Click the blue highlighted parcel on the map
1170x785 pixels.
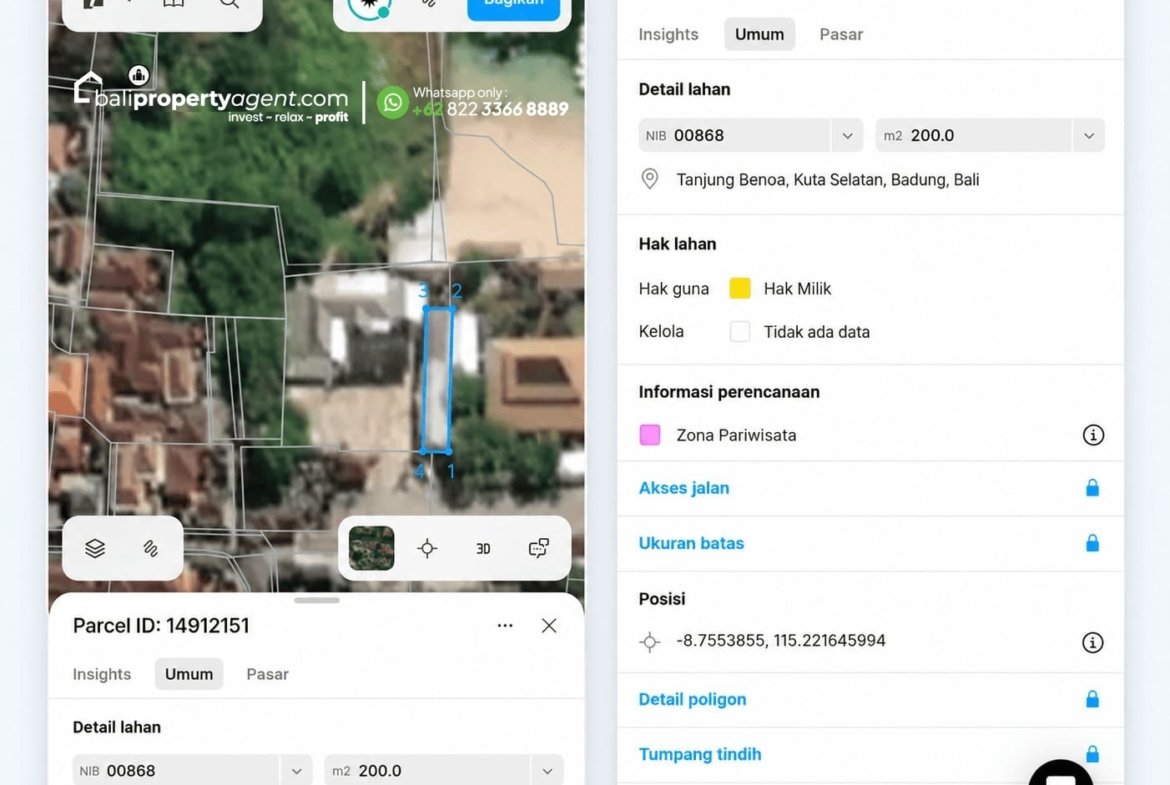tap(437, 380)
